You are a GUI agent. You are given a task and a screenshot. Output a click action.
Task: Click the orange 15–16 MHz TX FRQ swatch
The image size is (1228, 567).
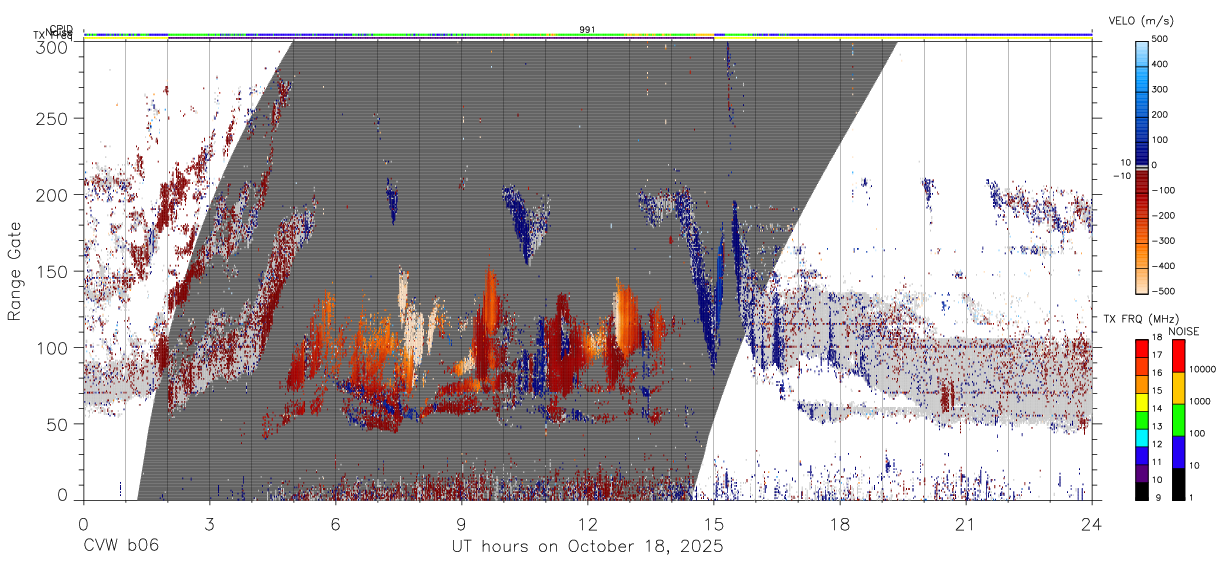click(1141, 383)
